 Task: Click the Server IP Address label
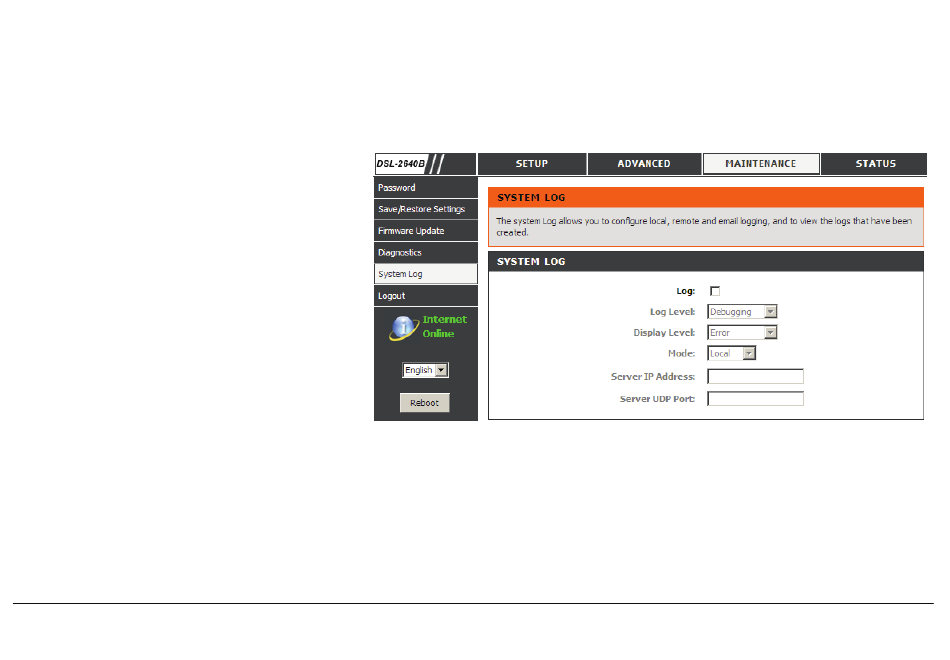coord(653,376)
